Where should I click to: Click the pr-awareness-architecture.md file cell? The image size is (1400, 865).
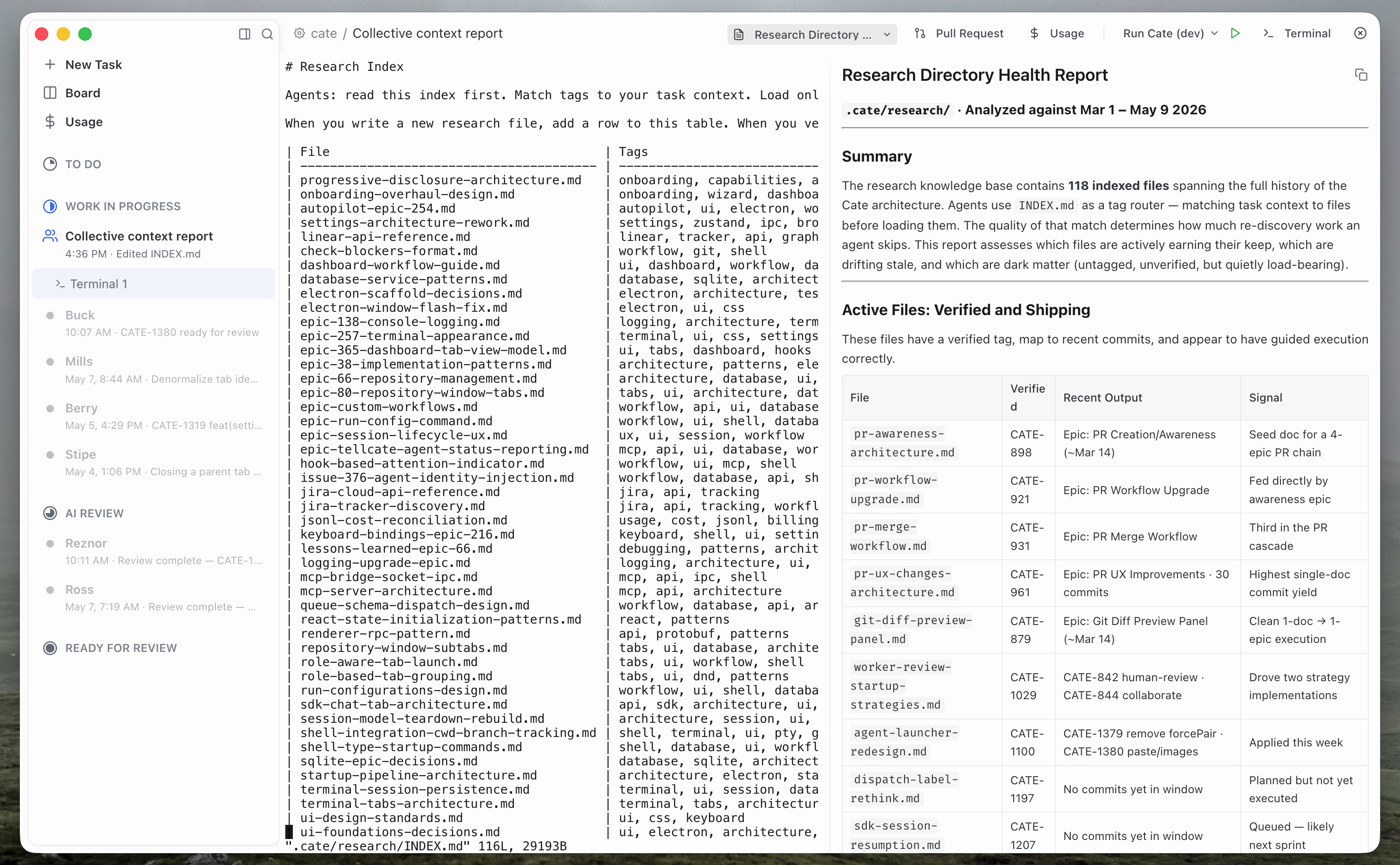click(x=922, y=443)
